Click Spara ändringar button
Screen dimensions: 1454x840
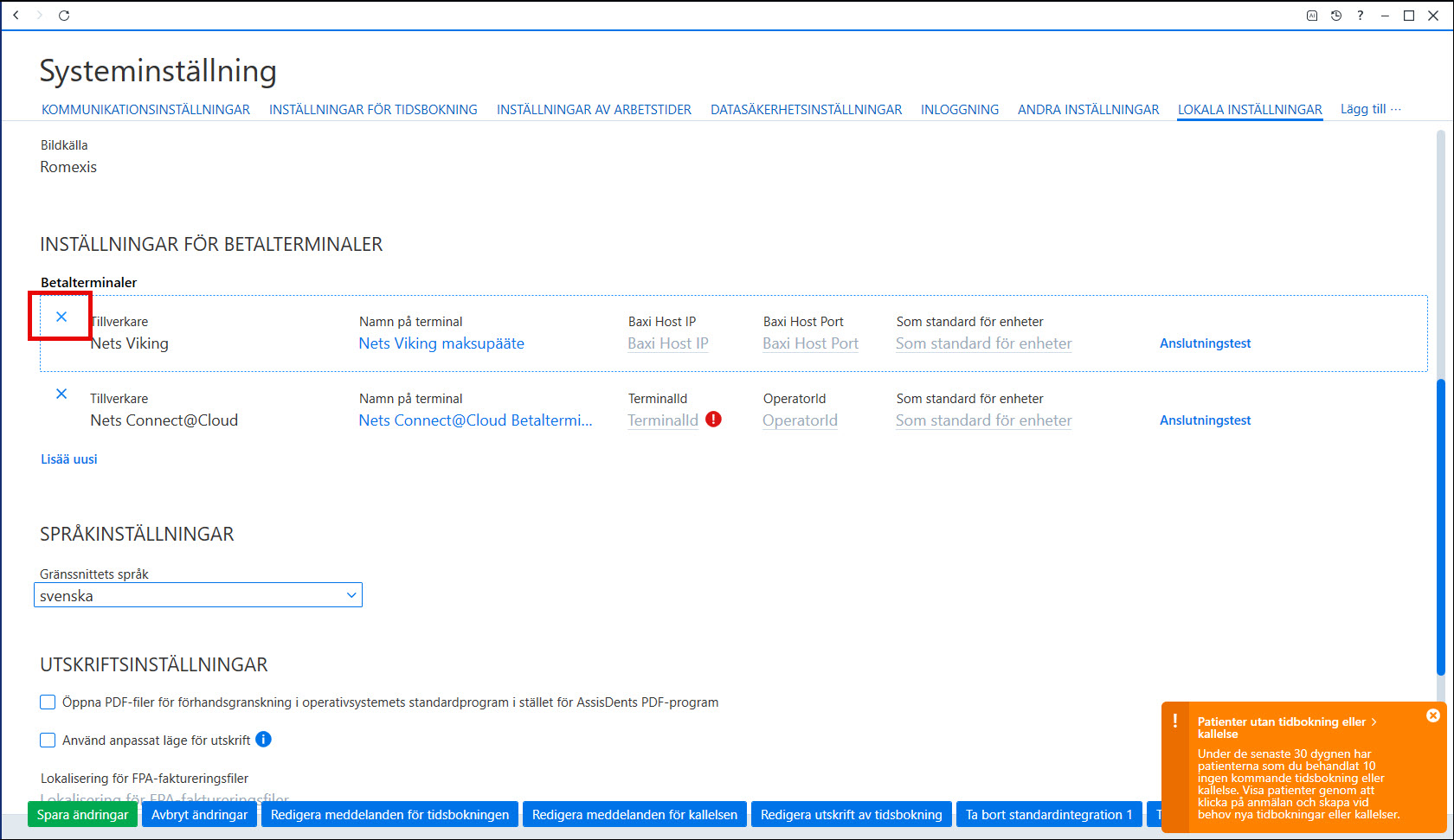click(x=82, y=815)
